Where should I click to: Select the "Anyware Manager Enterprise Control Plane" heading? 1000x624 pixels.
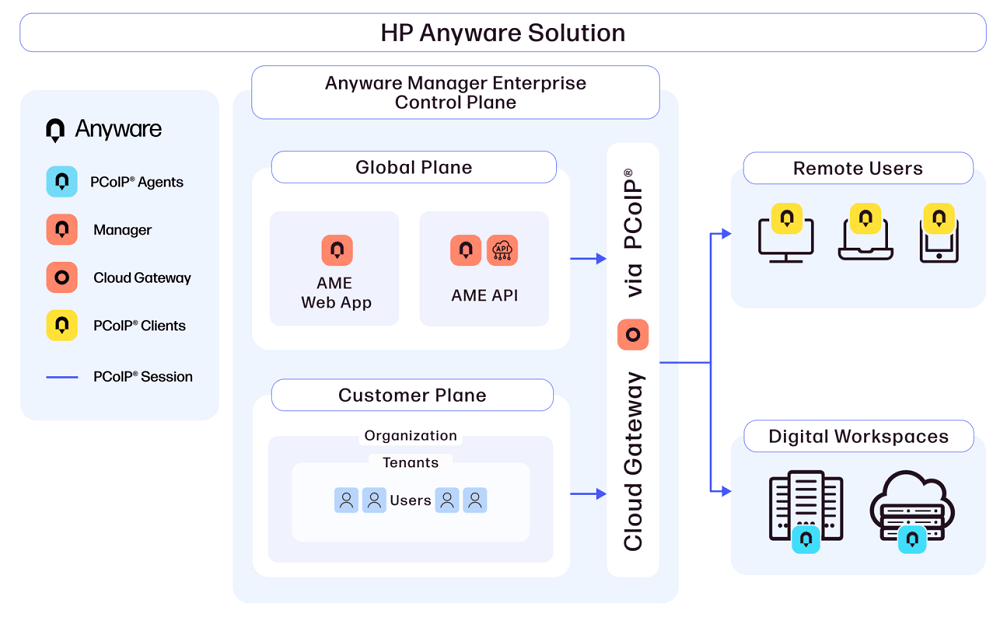(455, 93)
